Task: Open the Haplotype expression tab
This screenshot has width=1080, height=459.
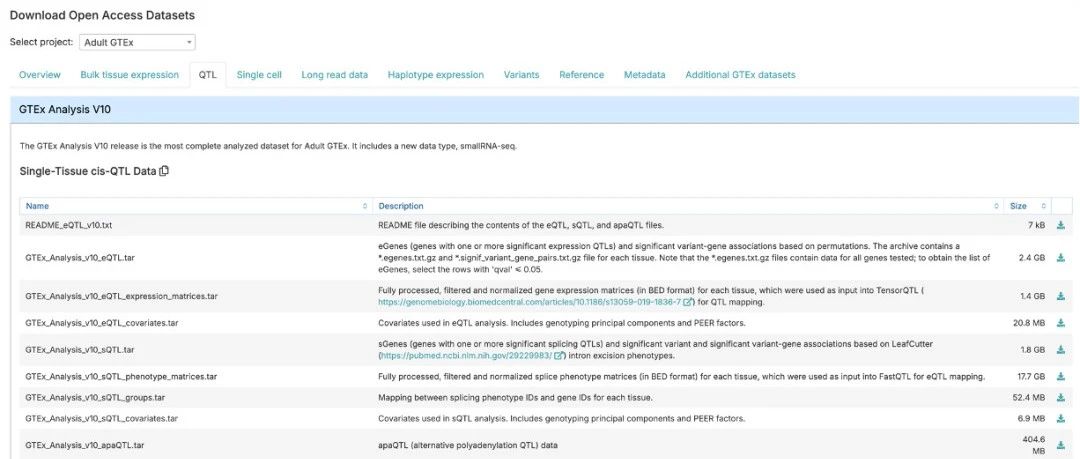Action: tap(436, 74)
